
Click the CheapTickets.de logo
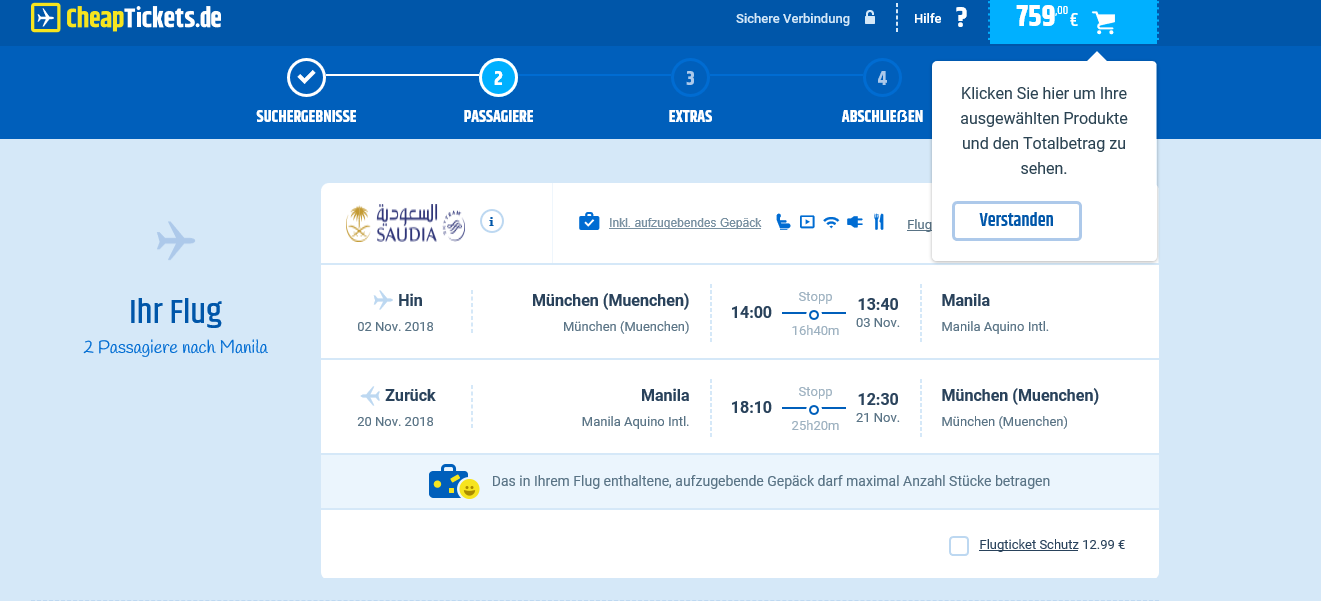point(126,18)
